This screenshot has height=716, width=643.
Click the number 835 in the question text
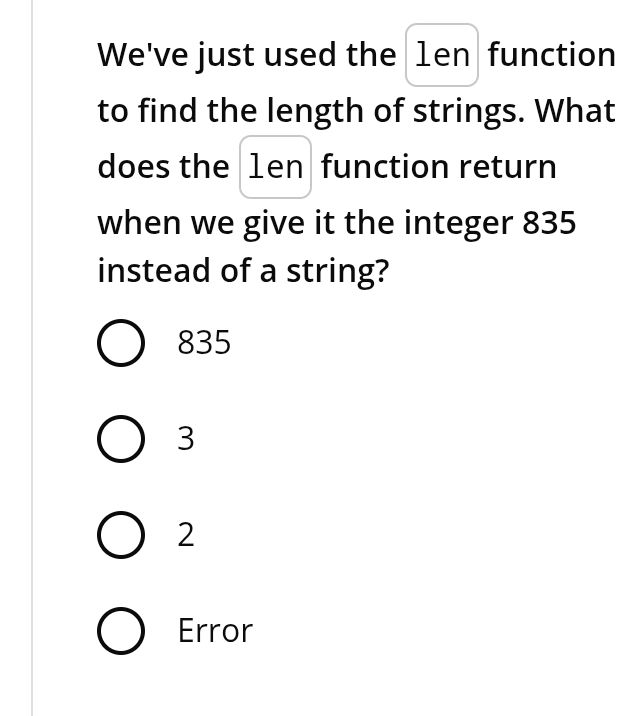click(549, 223)
